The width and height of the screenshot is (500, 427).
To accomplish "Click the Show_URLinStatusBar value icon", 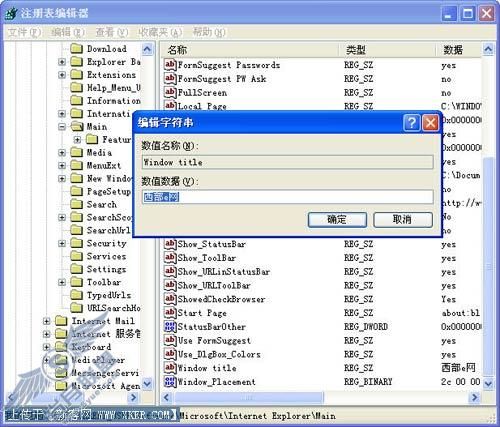I will [170, 271].
